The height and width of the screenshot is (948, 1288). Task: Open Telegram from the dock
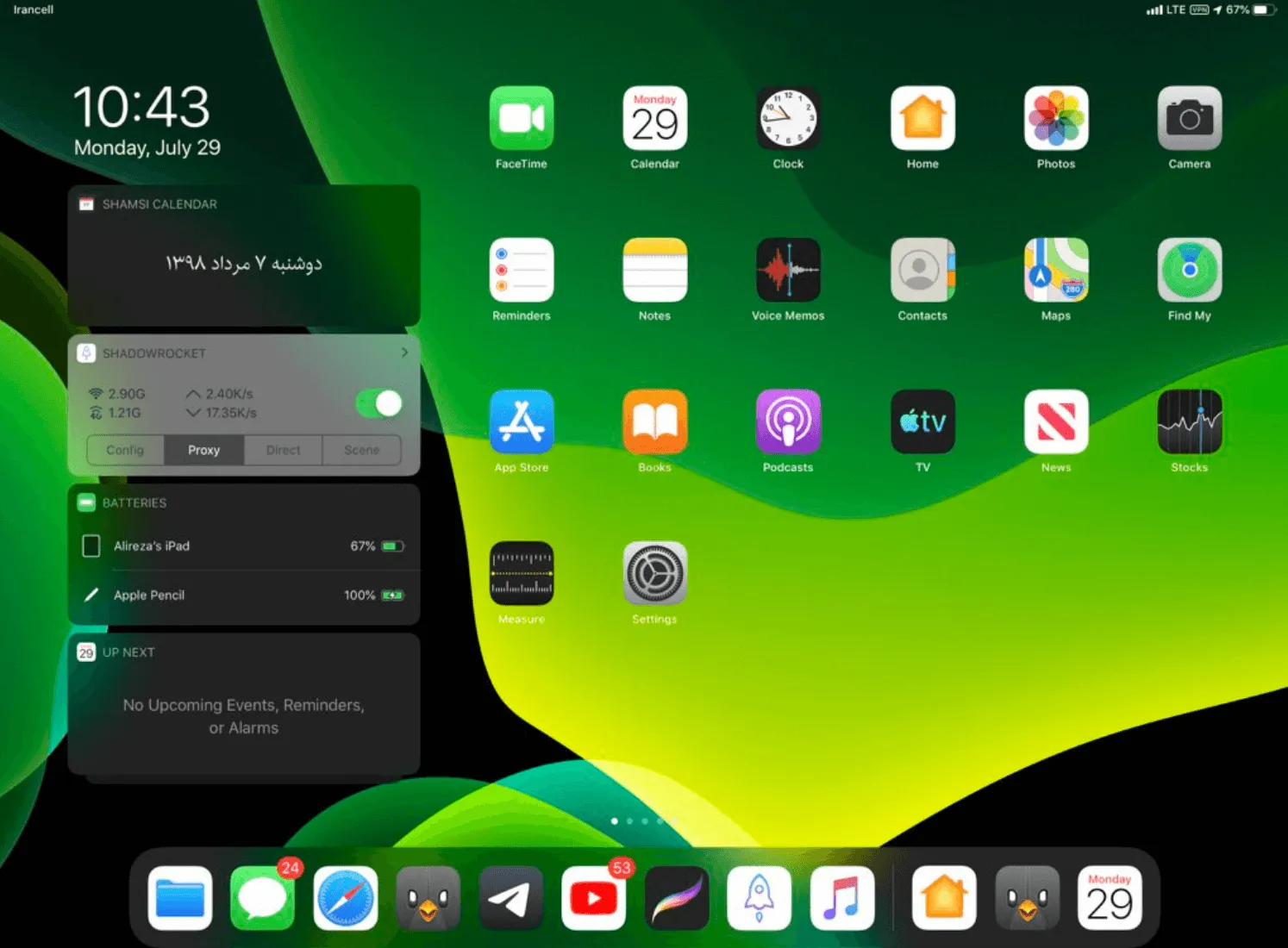(x=511, y=898)
